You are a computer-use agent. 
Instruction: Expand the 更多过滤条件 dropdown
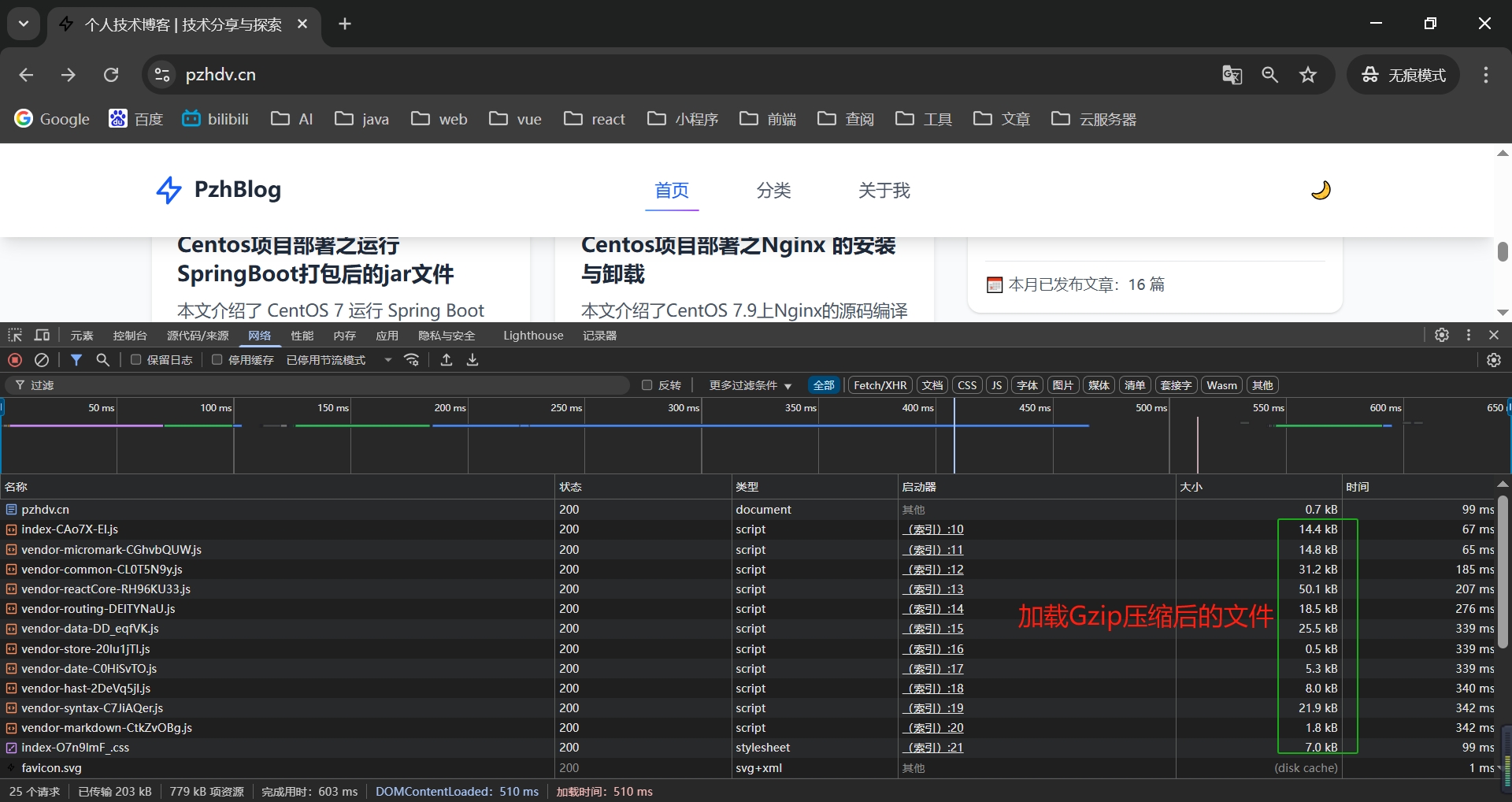pos(750,385)
